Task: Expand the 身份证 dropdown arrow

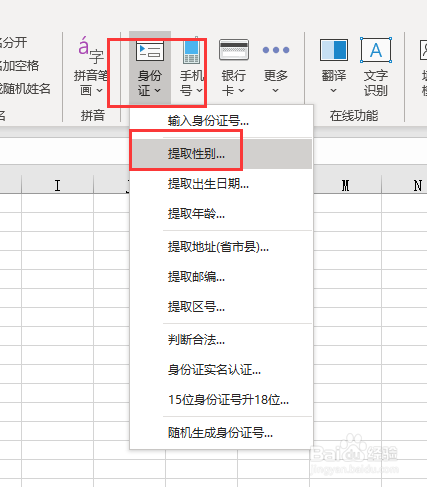Action: pyautogui.click(x=158, y=90)
